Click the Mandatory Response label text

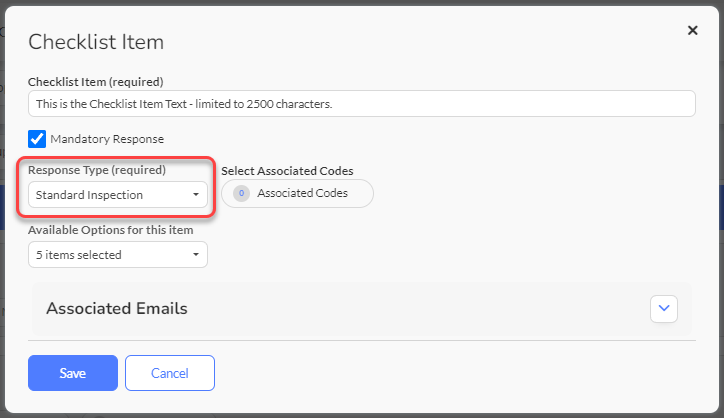107,139
